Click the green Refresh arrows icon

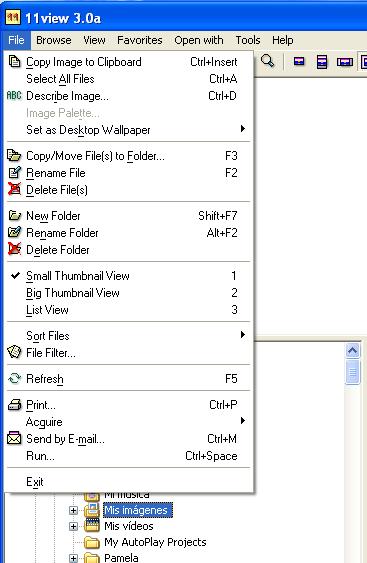[x=14, y=378]
